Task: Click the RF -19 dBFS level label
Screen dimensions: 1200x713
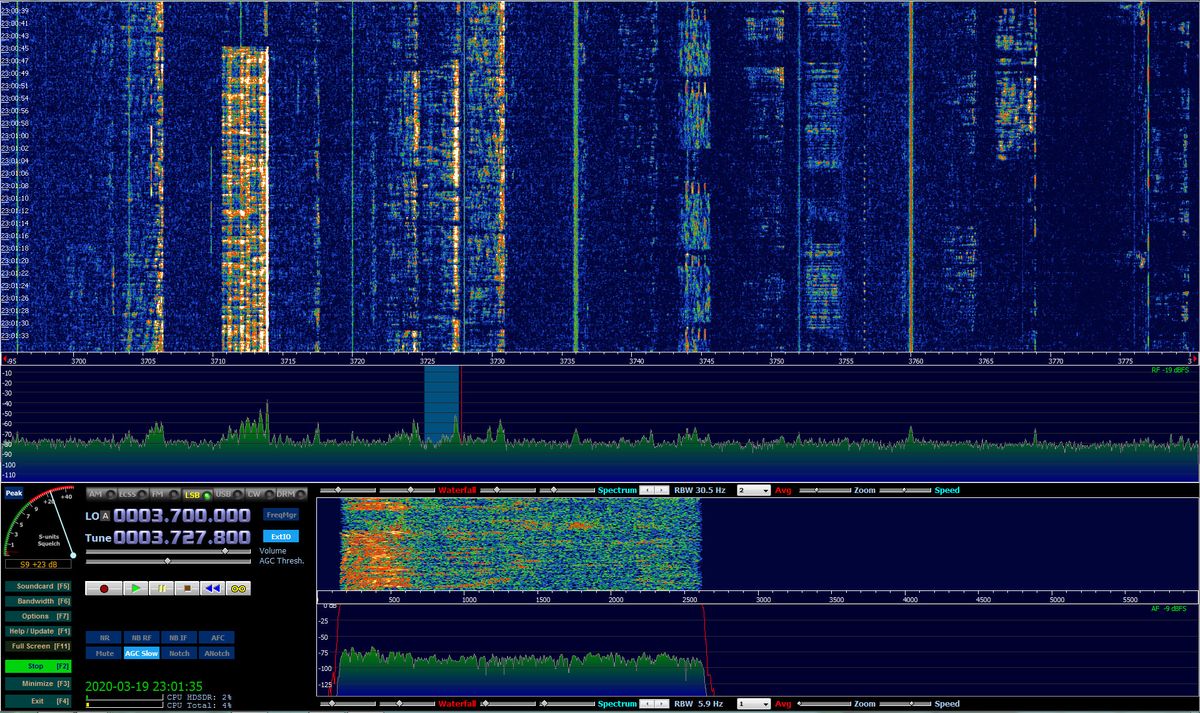Action: [x=1169, y=370]
